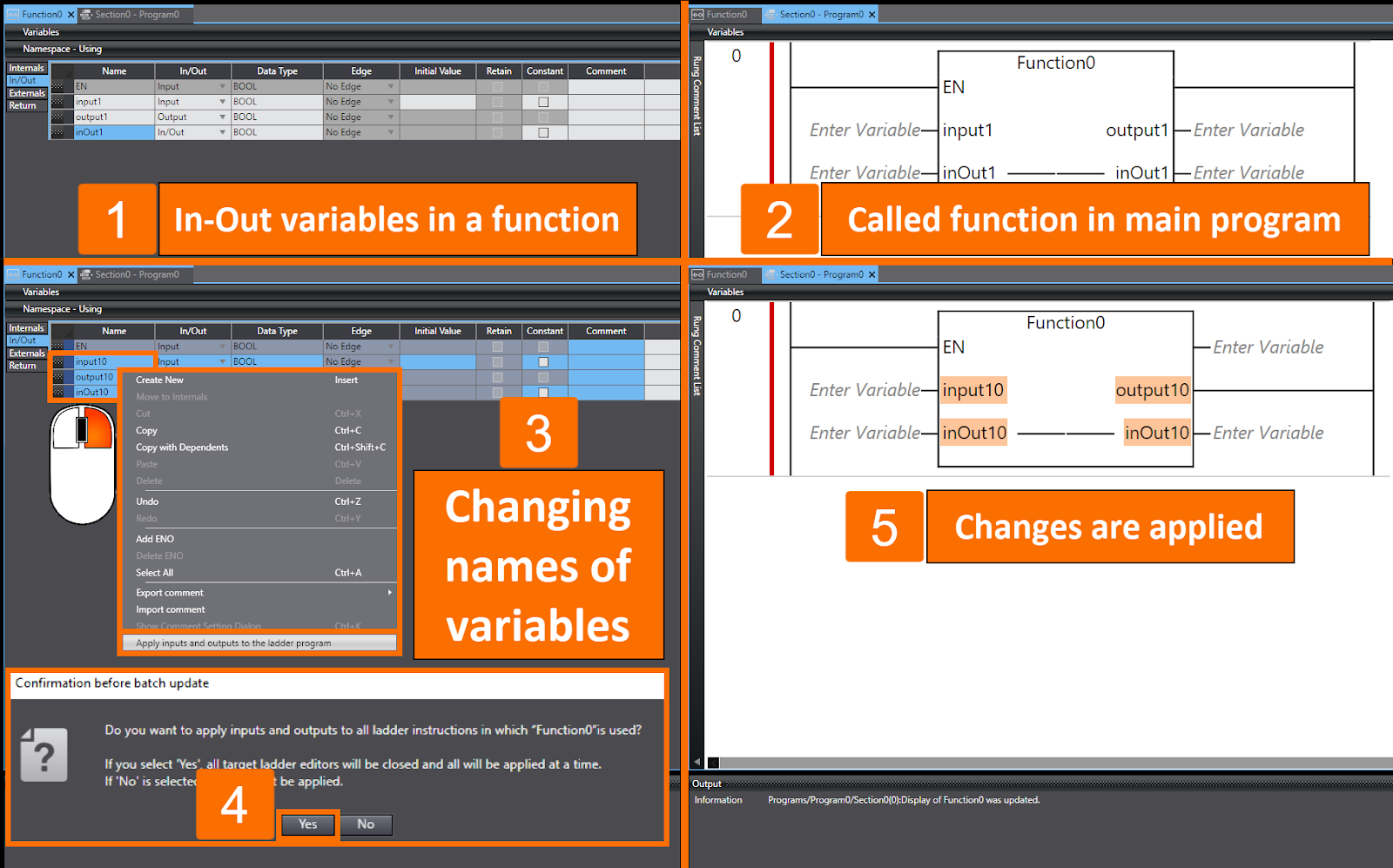This screenshot has height=868, width=1393.
Task: Toggle the Constant checkbox for inOut1
Action: click(x=544, y=131)
